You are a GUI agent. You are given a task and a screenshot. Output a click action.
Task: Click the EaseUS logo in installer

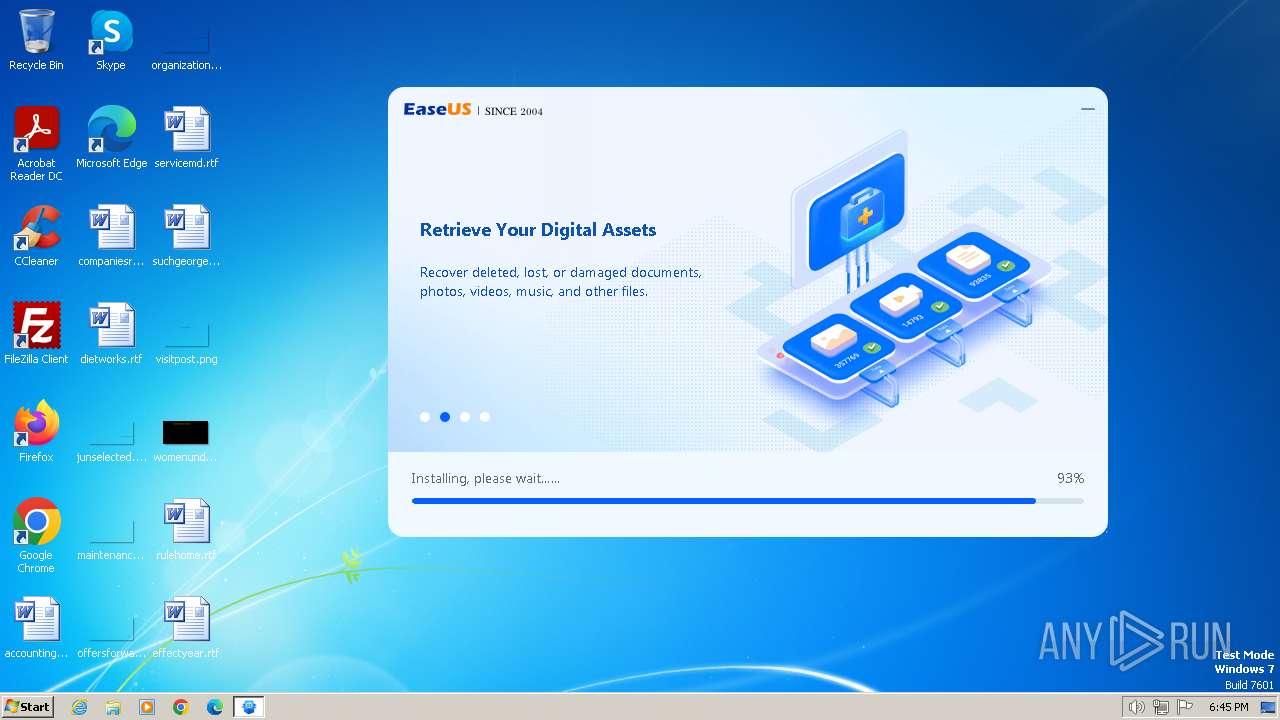(437, 109)
